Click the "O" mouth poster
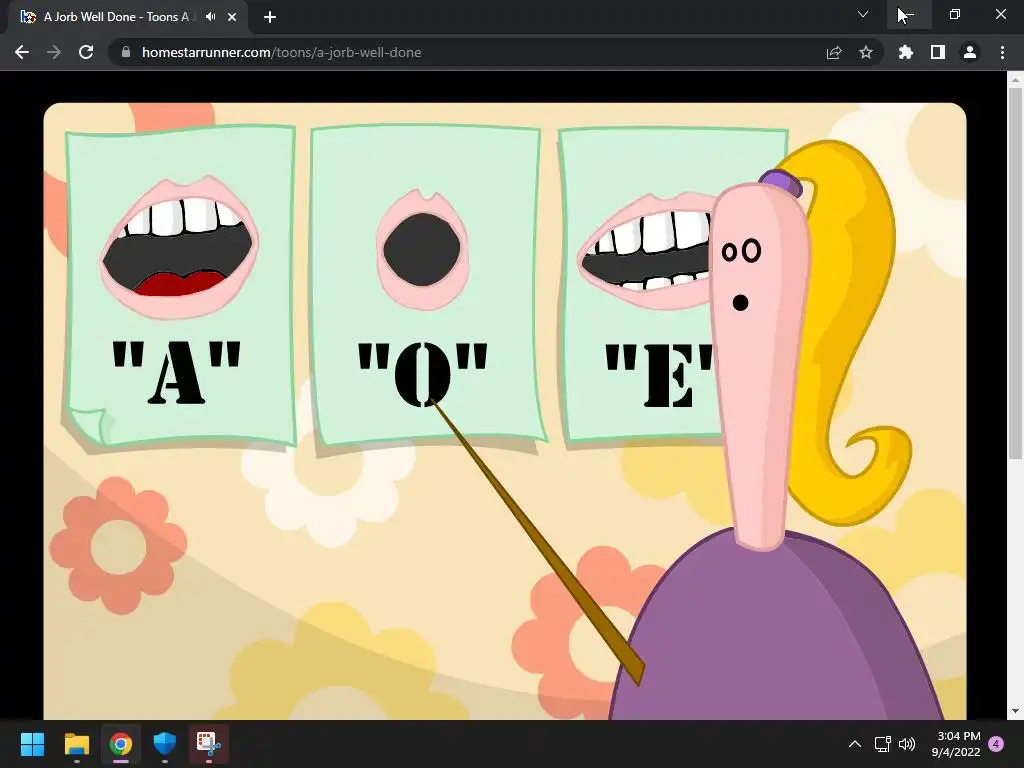Image resolution: width=1024 pixels, height=768 pixels. click(426, 283)
